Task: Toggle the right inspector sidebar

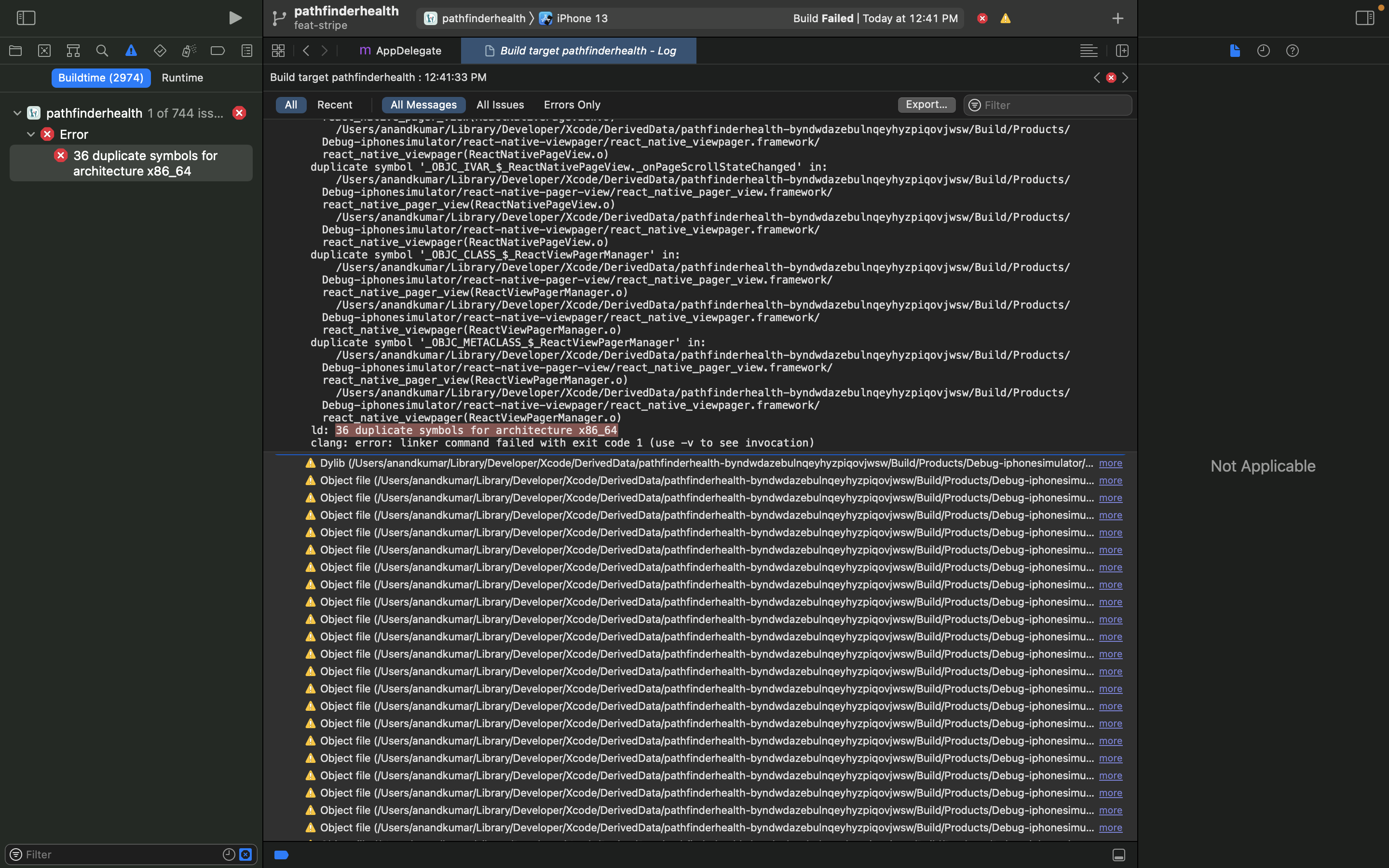Action: [1364, 18]
